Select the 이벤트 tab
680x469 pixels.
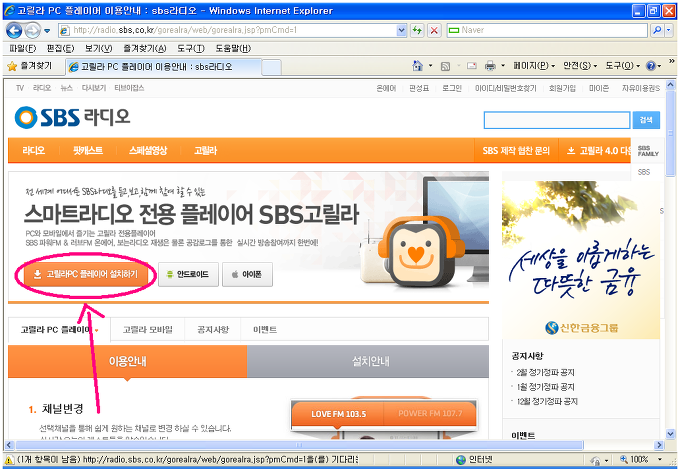(x=265, y=330)
